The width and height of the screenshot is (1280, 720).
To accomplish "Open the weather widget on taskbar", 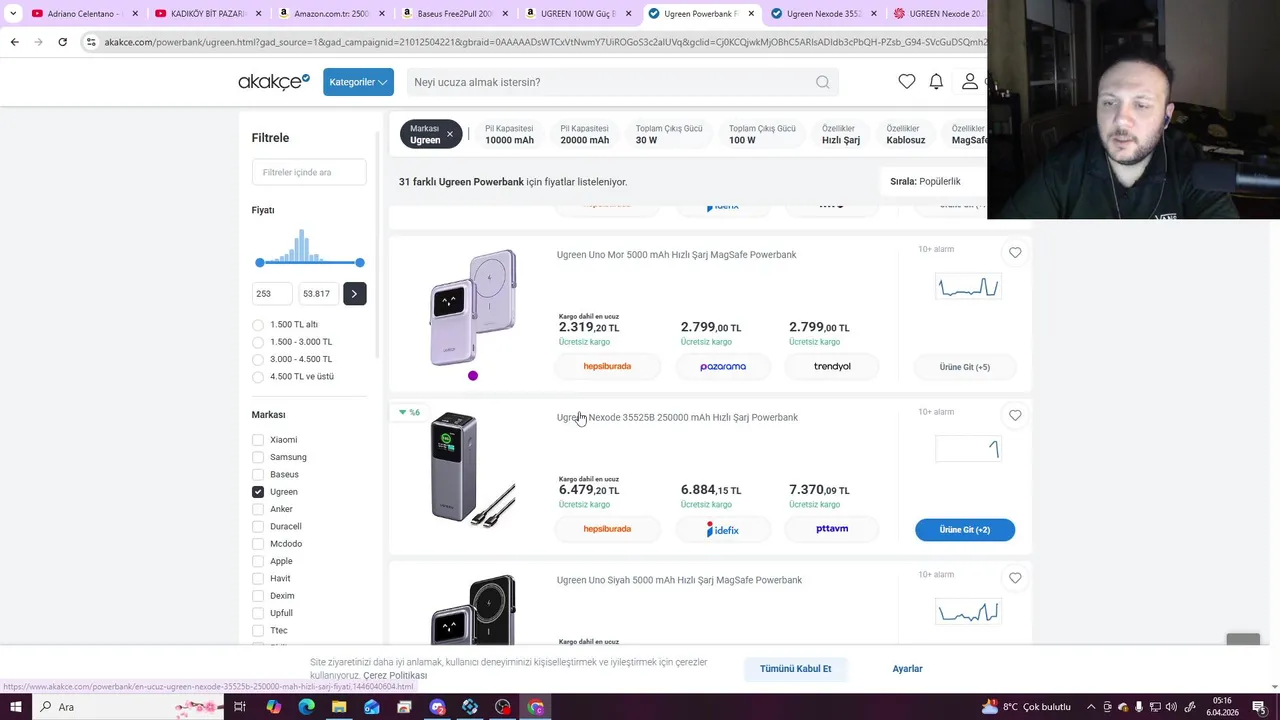I will [1026, 707].
